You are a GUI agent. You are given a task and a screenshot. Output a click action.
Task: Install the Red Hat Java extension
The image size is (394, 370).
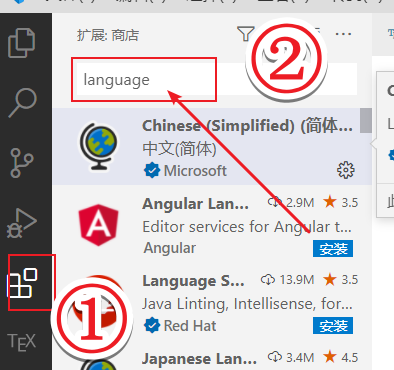[333, 326]
